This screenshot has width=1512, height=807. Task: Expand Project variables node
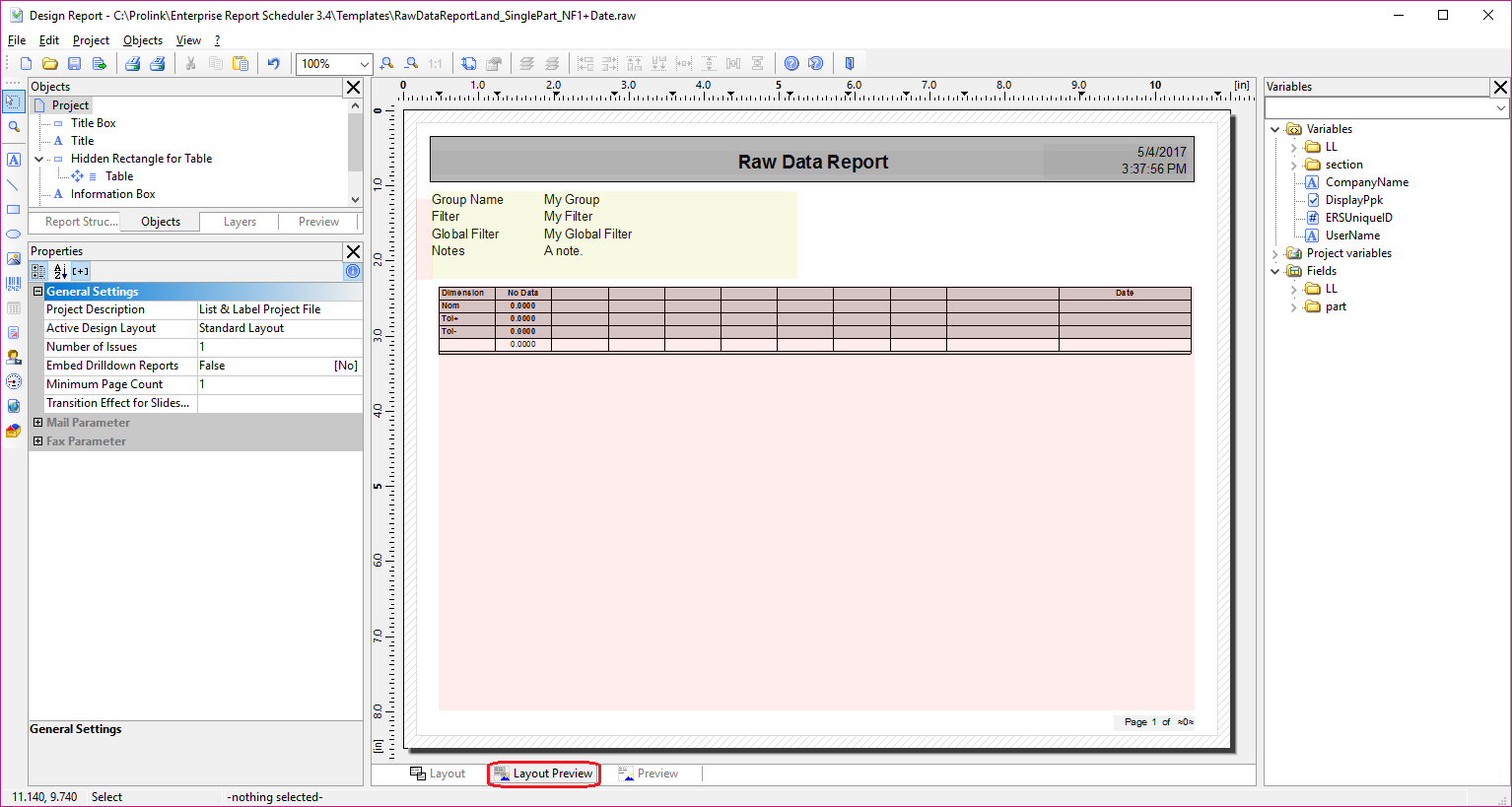1274,253
